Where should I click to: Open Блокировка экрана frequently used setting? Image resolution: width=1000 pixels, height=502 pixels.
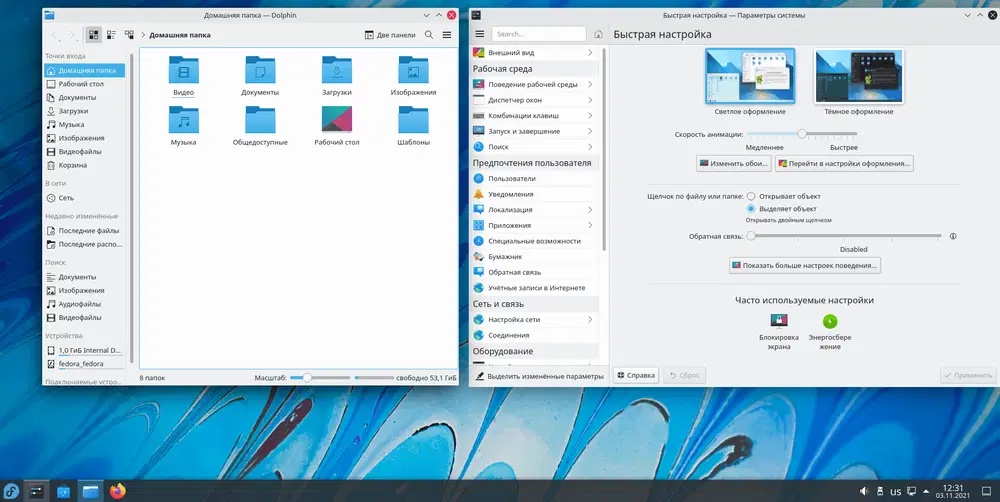779,332
